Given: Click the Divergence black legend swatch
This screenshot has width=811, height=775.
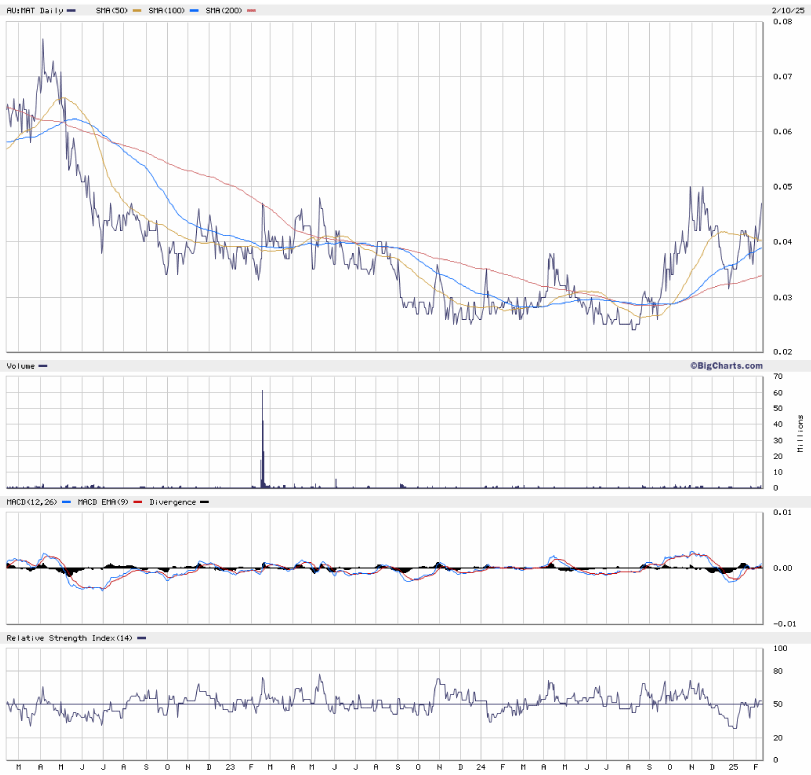Looking at the screenshot, I should (204, 501).
